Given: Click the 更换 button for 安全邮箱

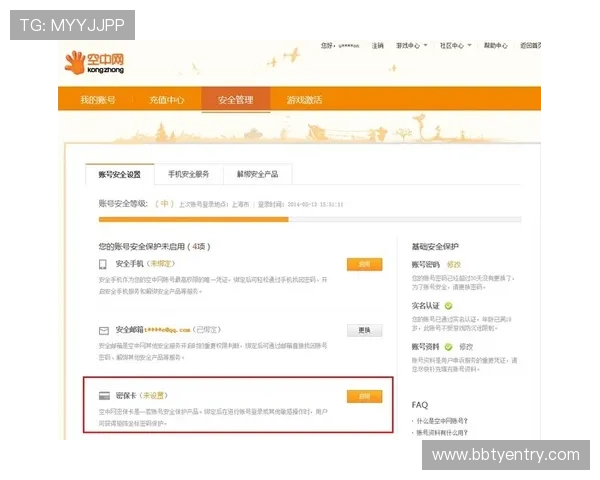Looking at the screenshot, I should (x=365, y=330).
